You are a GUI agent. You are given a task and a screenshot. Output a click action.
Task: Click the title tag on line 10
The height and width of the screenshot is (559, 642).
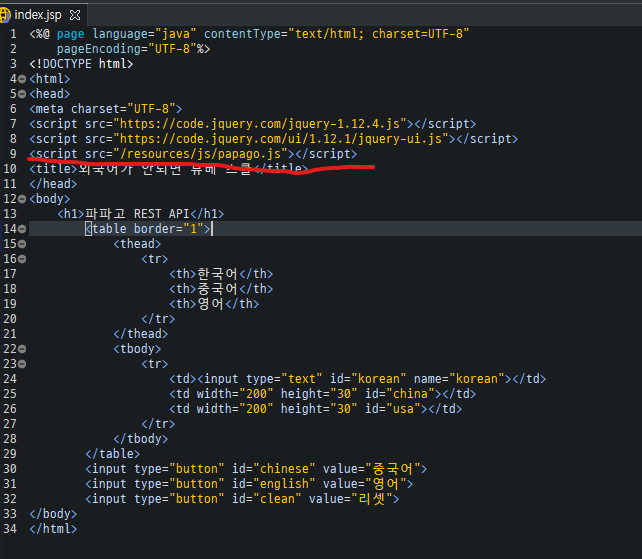point(168,169)
